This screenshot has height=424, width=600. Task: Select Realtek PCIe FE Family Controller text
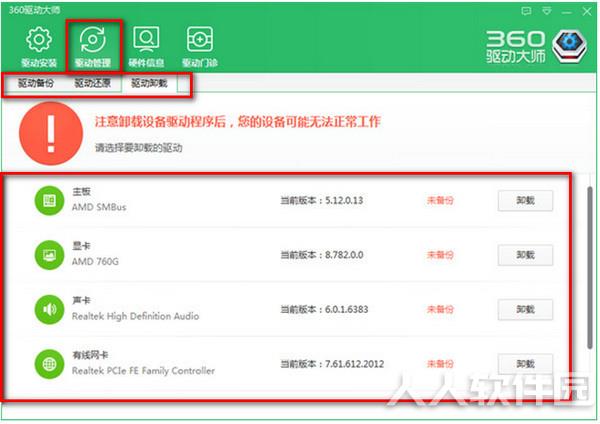click(x=143, y=370)
